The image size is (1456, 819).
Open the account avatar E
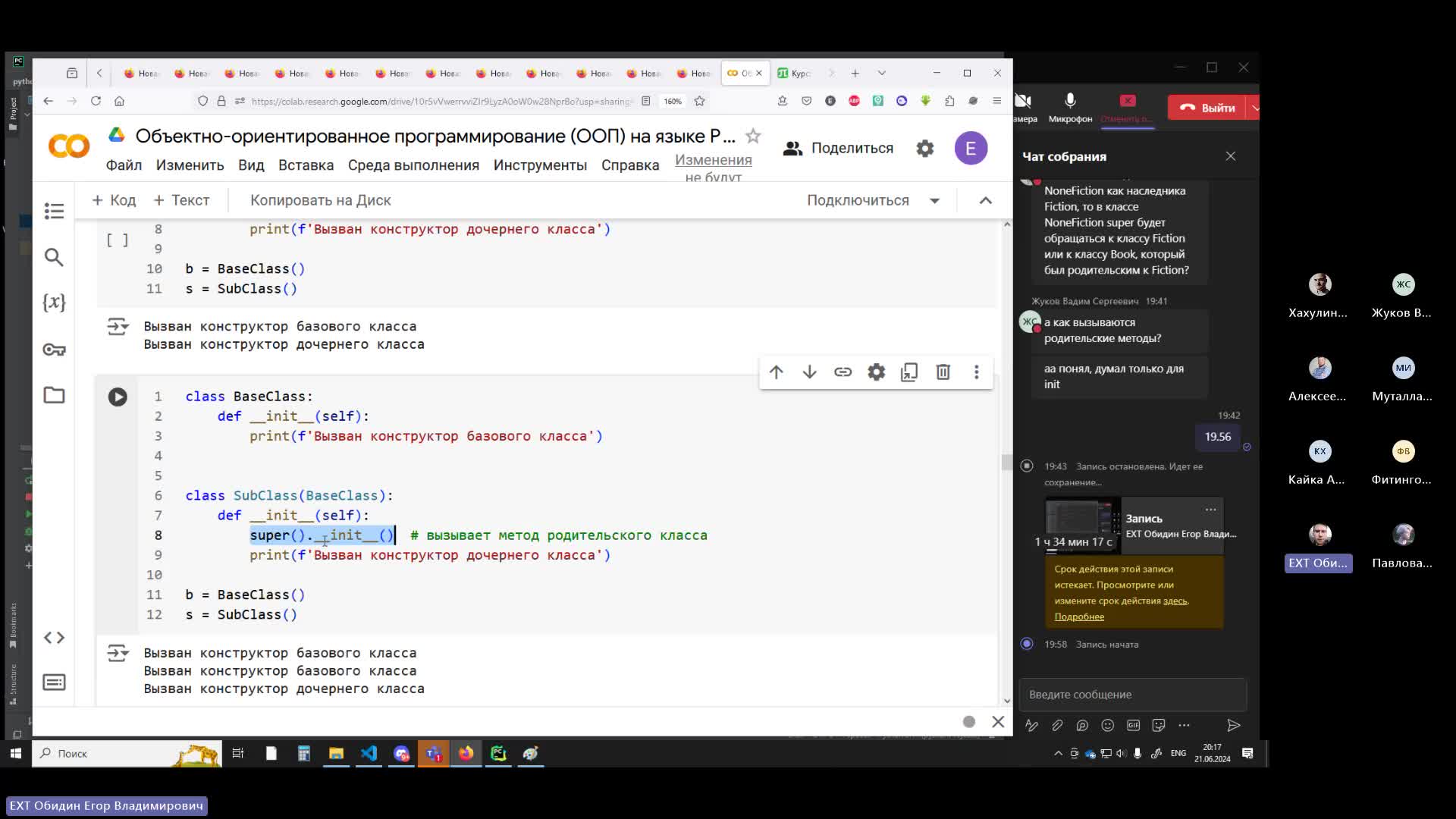pyautogui.click(x=971, y=148)
